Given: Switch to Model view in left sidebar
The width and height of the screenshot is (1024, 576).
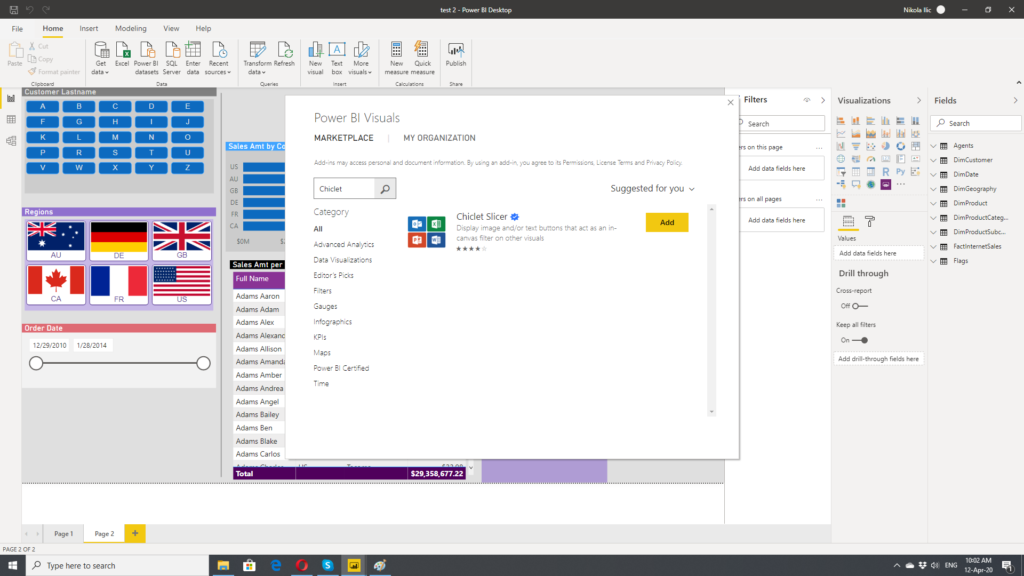Looking at the screenshot, I should click(x=11, y=141).
